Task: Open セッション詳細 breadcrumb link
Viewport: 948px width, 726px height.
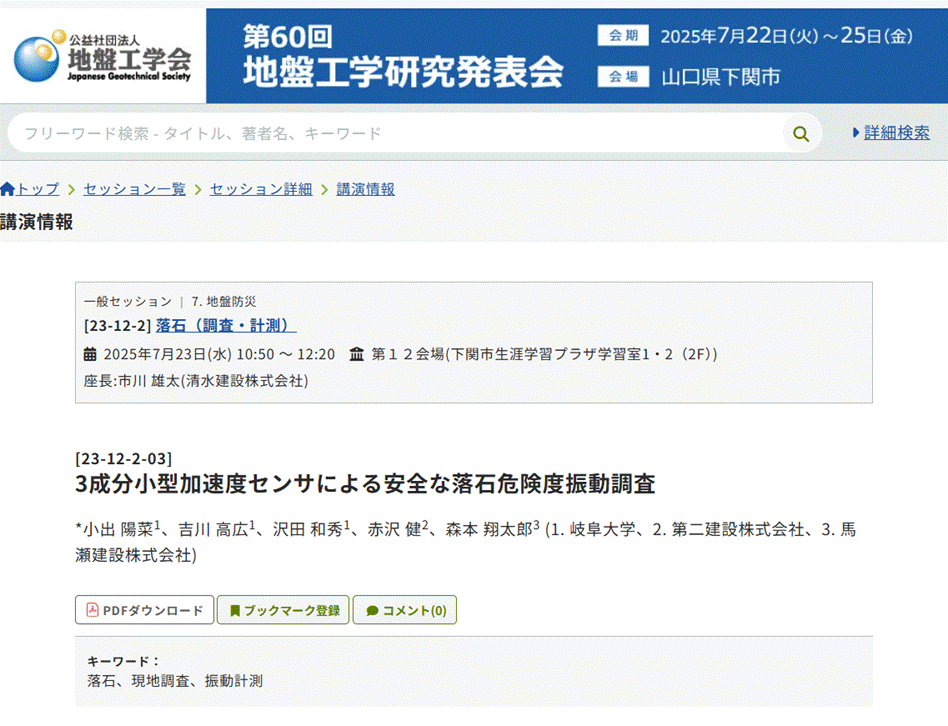Action: pos(261,189)
